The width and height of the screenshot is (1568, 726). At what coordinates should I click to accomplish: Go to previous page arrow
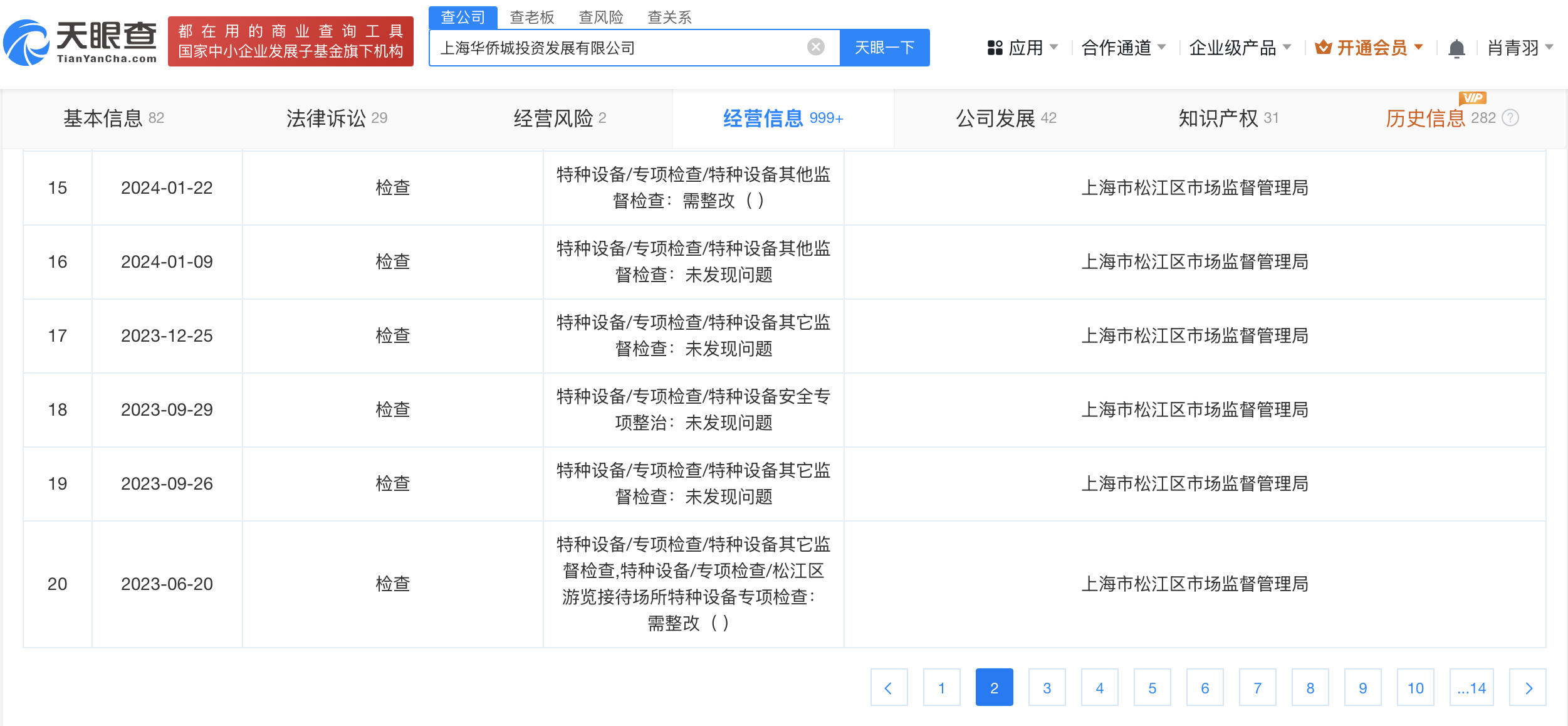(x=889, y=688)
